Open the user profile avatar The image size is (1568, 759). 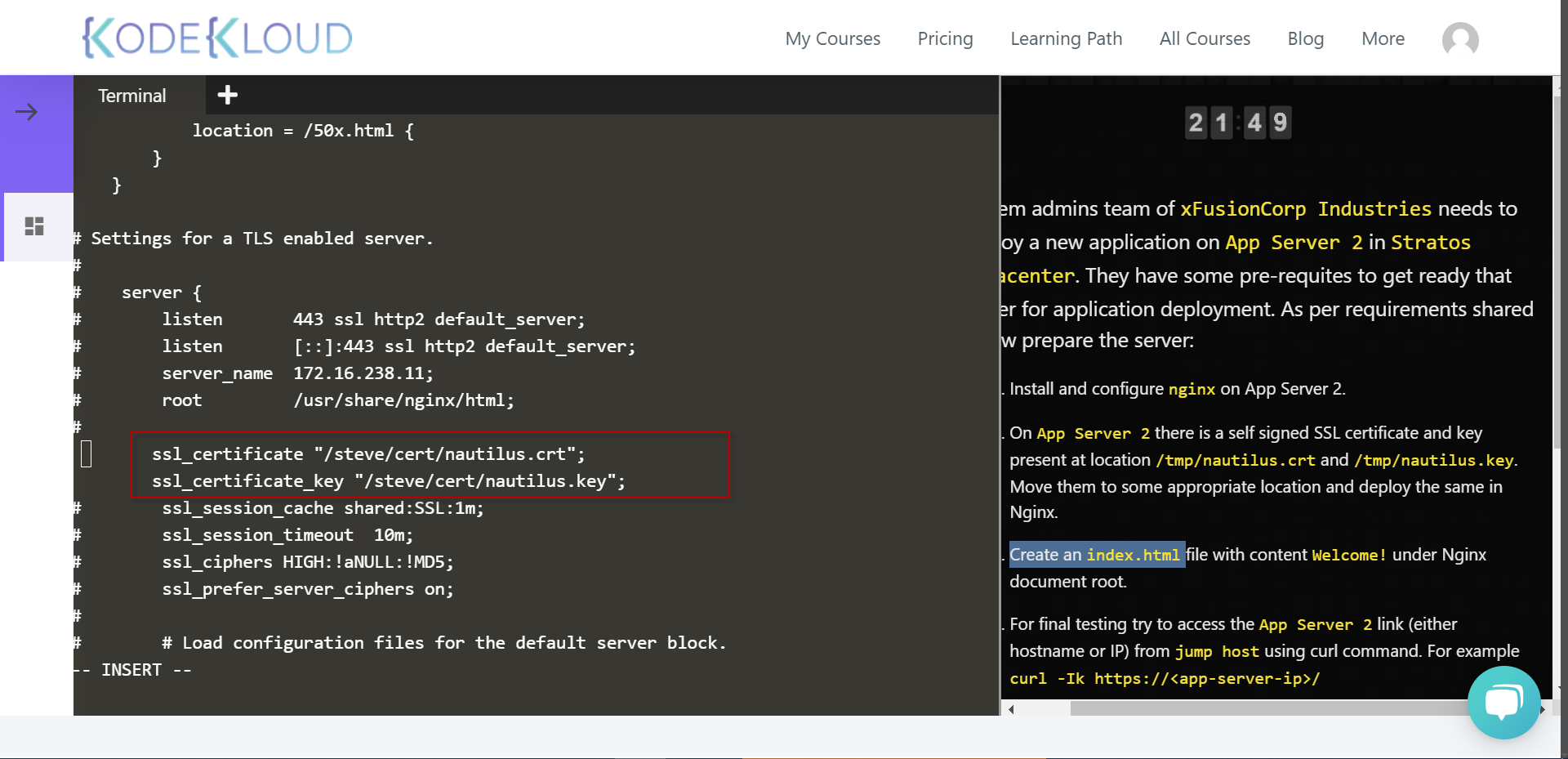[x=1460, y=39]
